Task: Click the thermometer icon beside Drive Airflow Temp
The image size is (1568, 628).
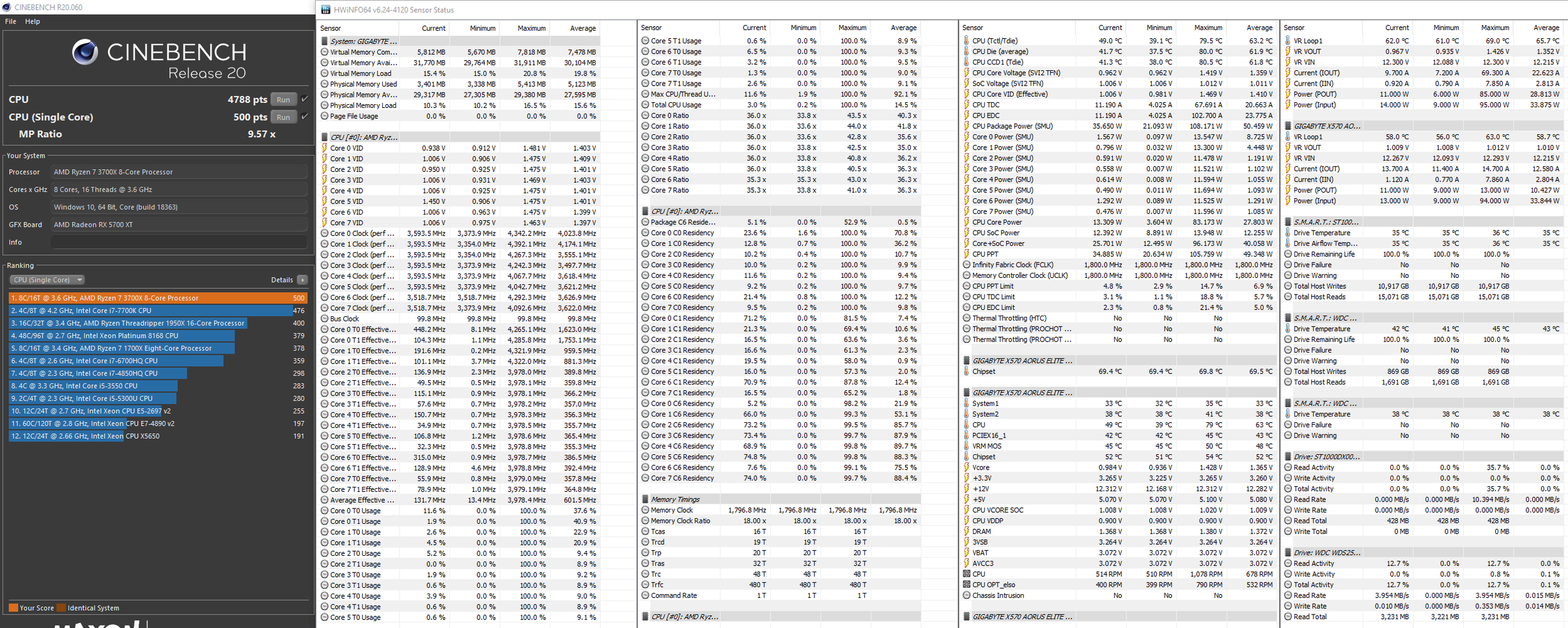Action: pos(1288,243)
